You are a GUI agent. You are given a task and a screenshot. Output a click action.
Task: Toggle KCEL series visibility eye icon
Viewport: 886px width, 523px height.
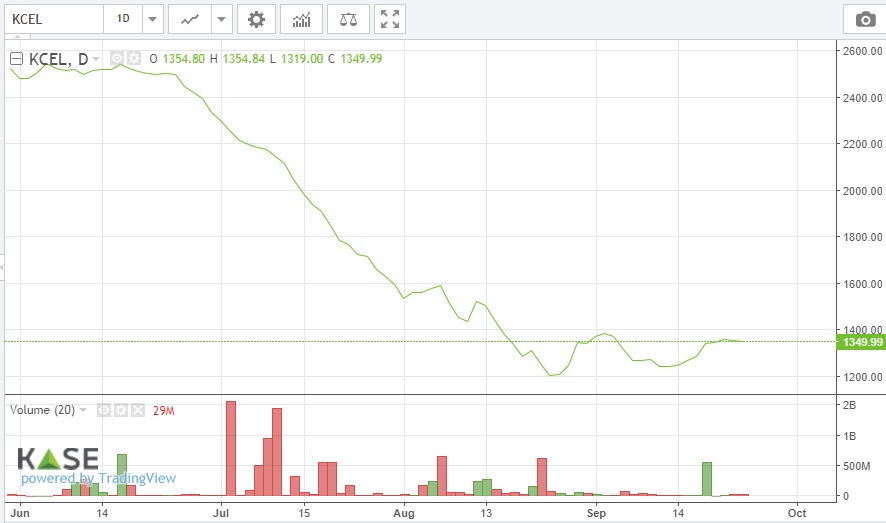click(x=116, y=58)
